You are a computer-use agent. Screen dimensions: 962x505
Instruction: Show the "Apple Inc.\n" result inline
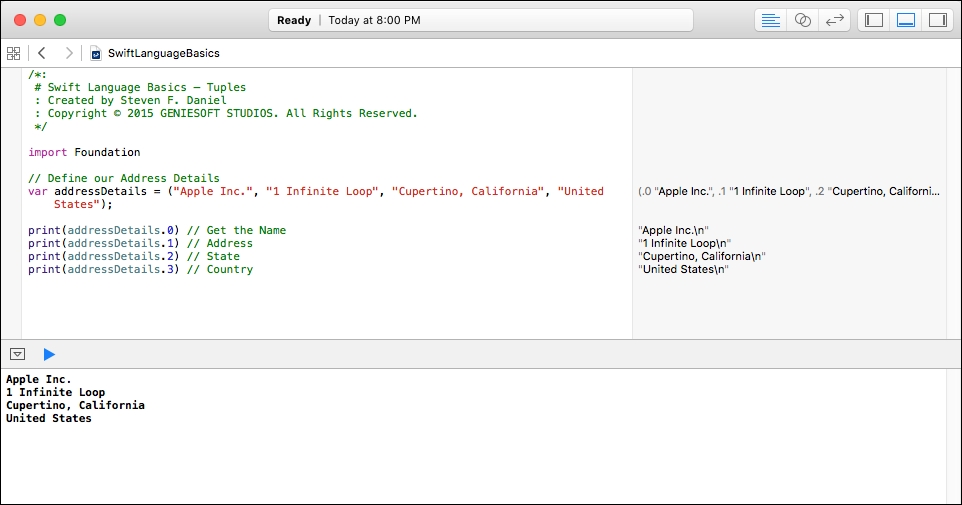tap(673, 230)
